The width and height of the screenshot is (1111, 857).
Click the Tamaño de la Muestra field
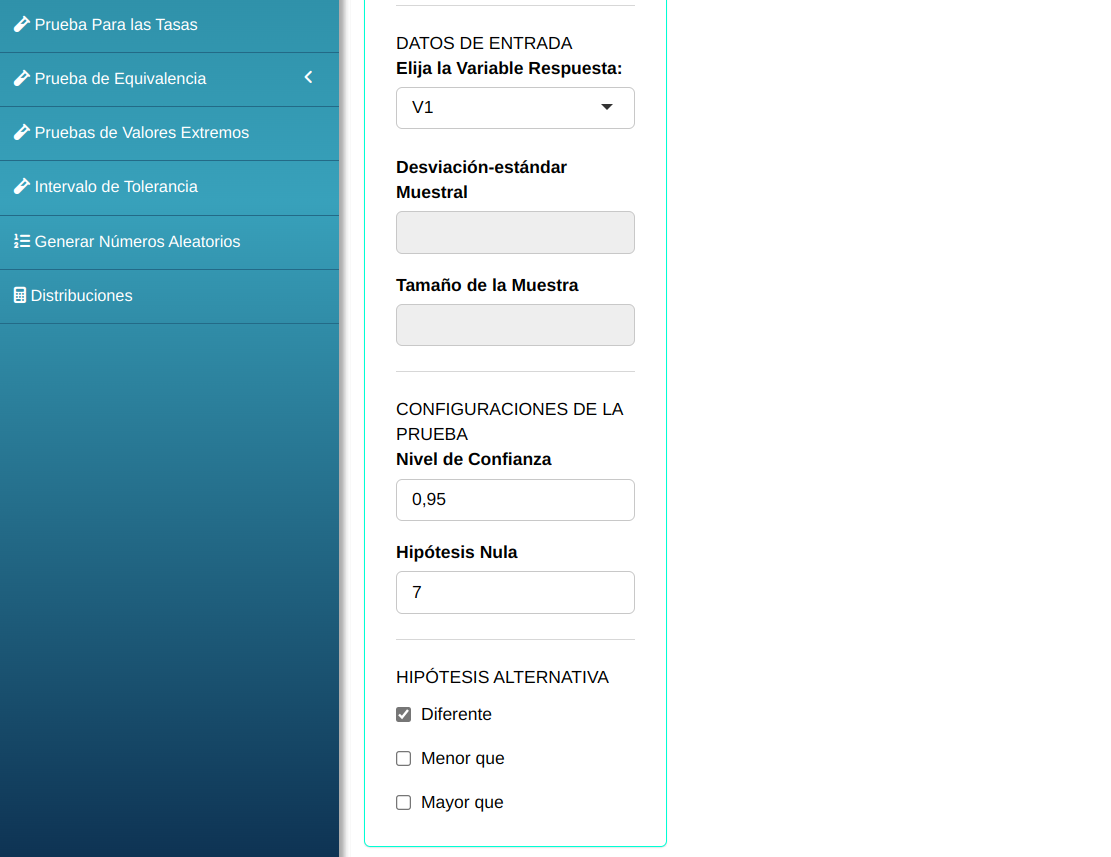[515, 325]
